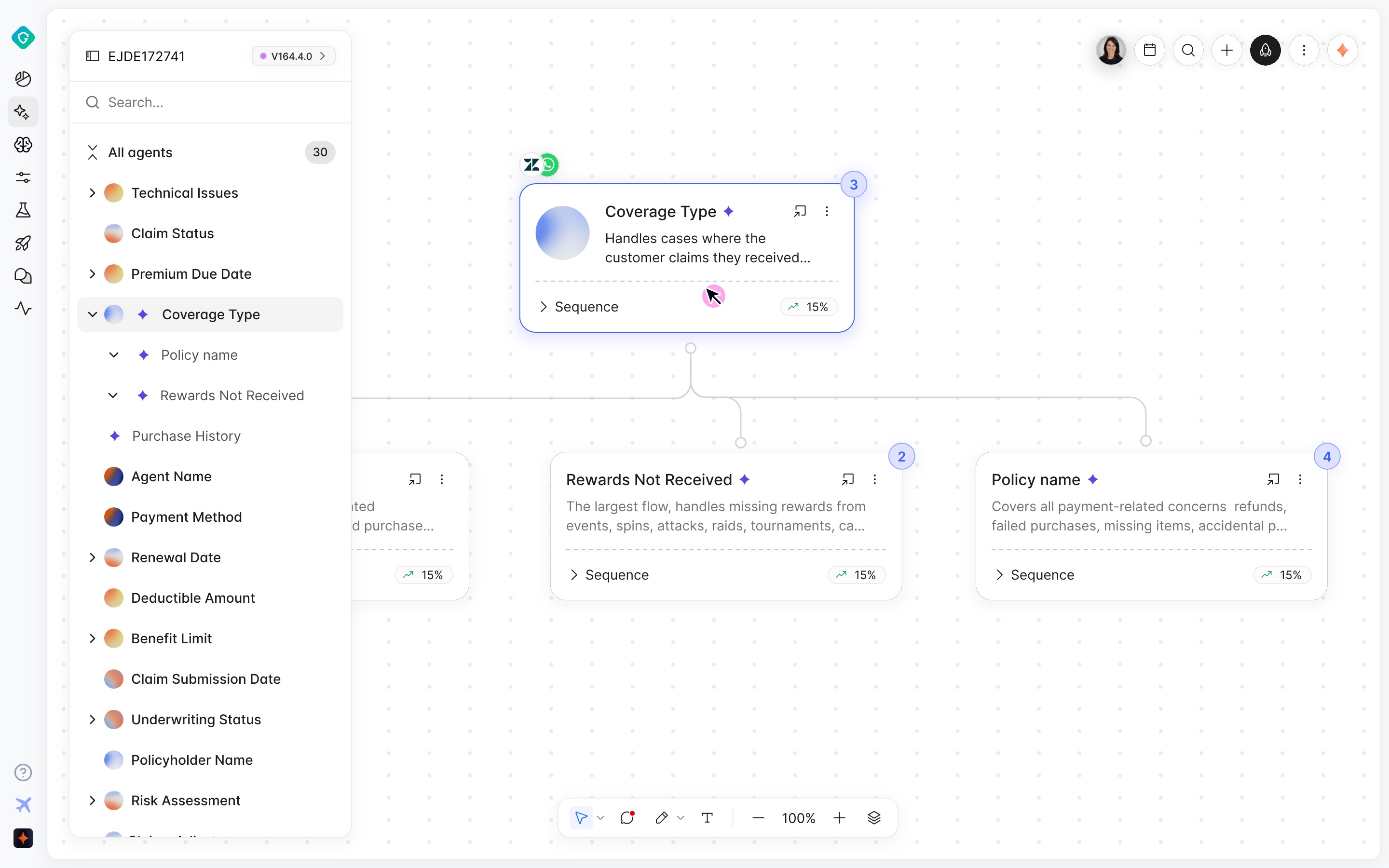Select the sparkles agents sidebar icon
The width and height of the screenshot is (1389, 868).
click(23, 111)
